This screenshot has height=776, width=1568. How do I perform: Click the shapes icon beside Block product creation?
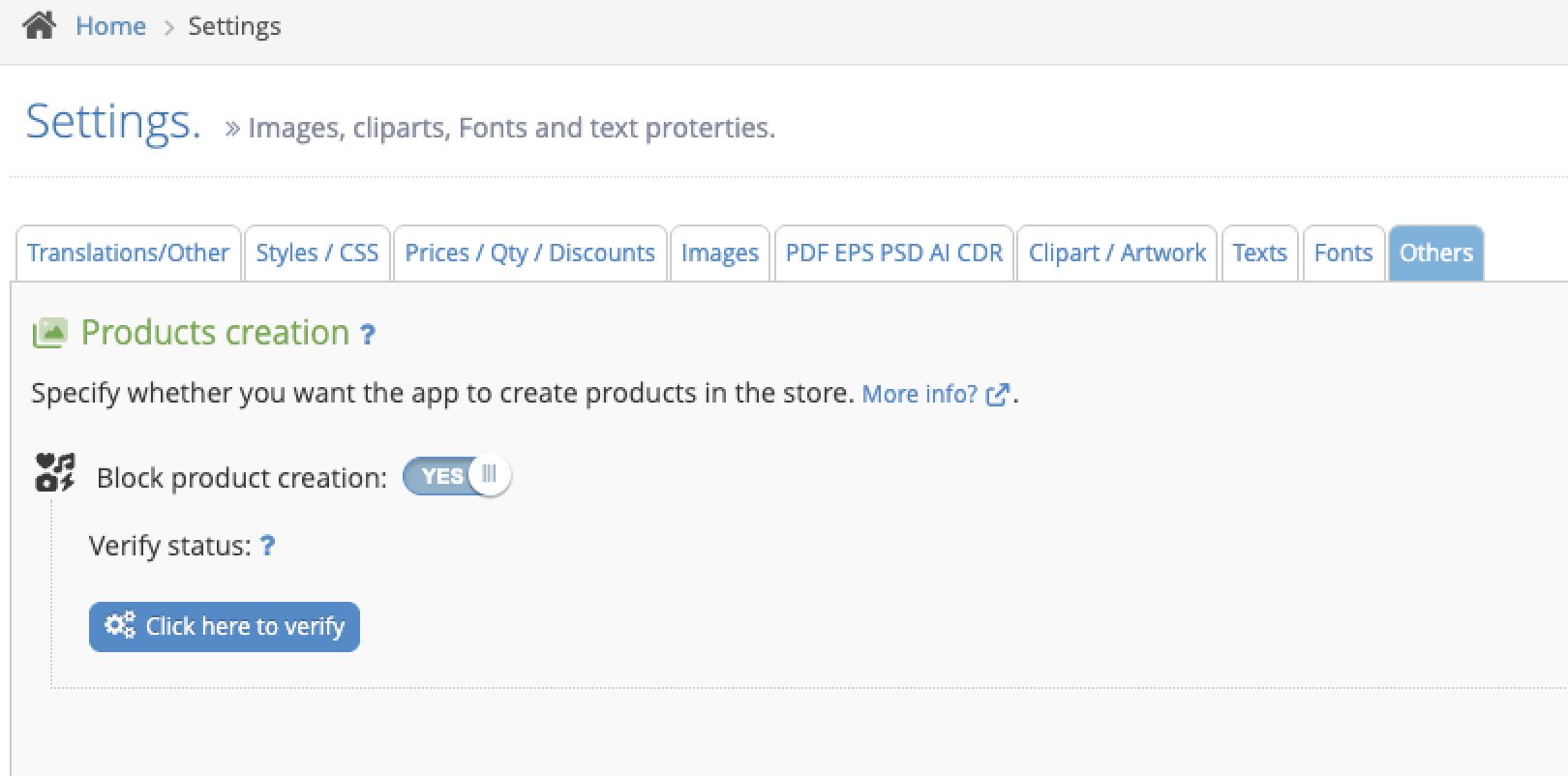[x=55, y=473]
